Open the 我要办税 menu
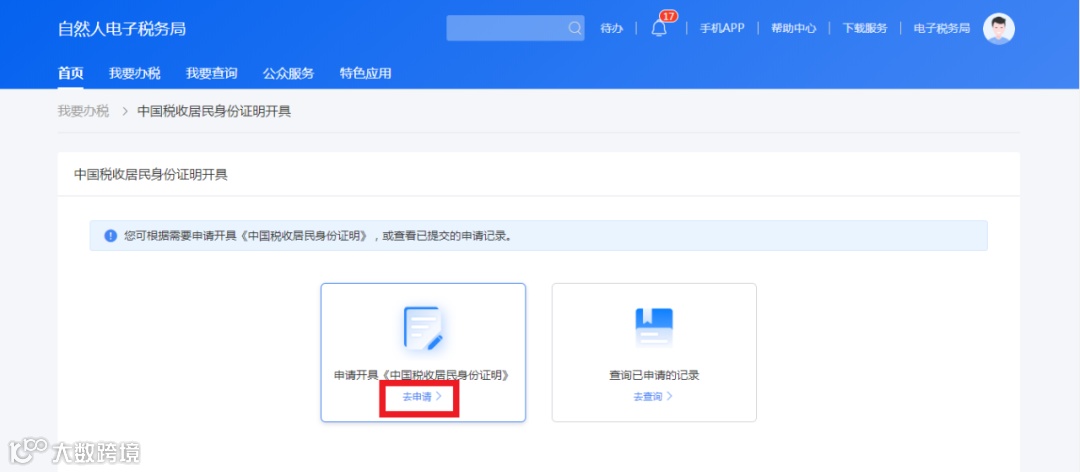The height and width of the screenshot is (472, 1080). [x=134, y=73]
